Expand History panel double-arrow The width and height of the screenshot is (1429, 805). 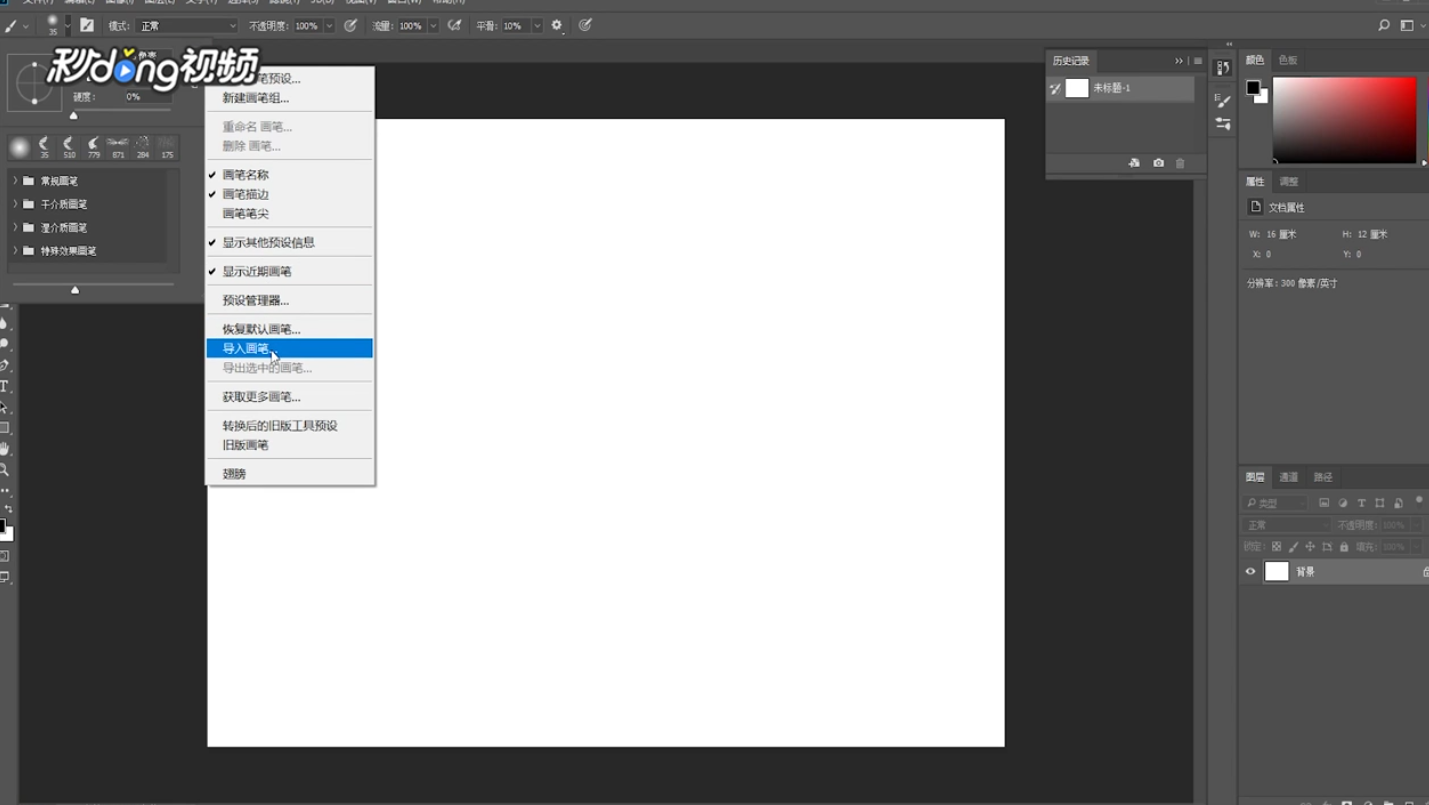1179,61
